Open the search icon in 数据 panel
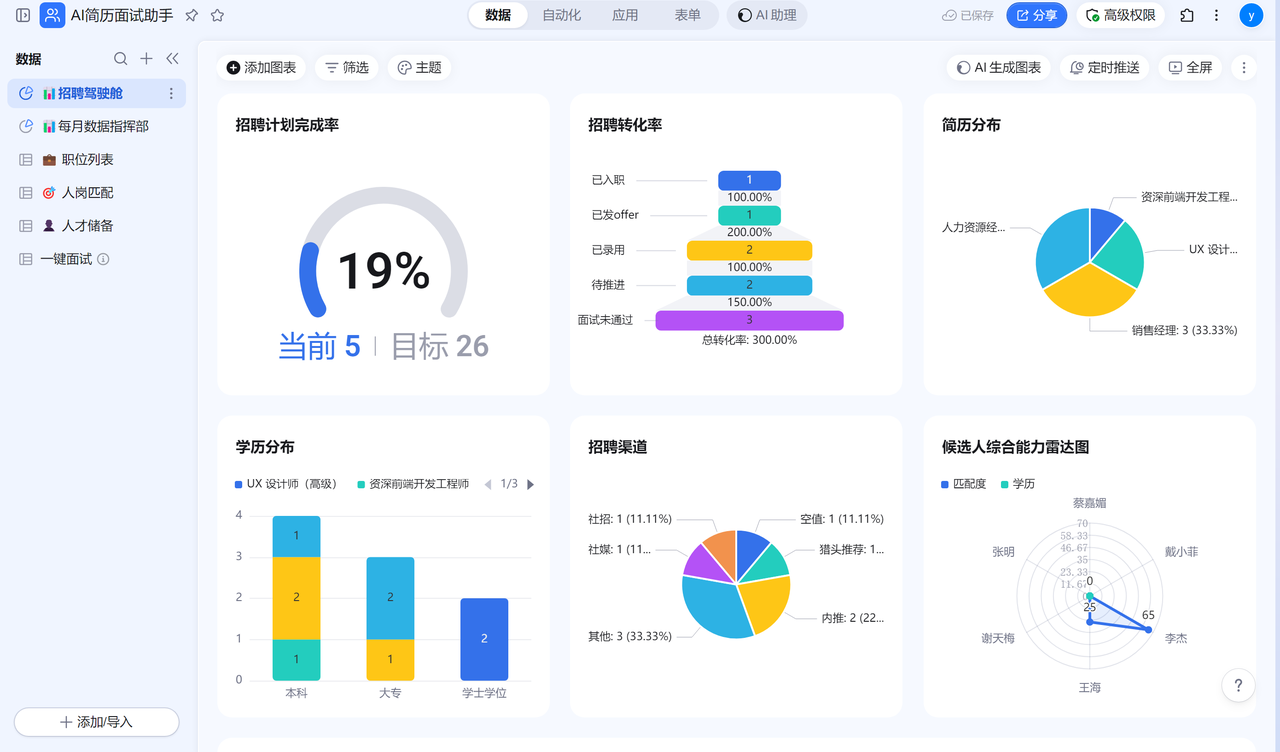1280x752 pixels. [121, 59]
